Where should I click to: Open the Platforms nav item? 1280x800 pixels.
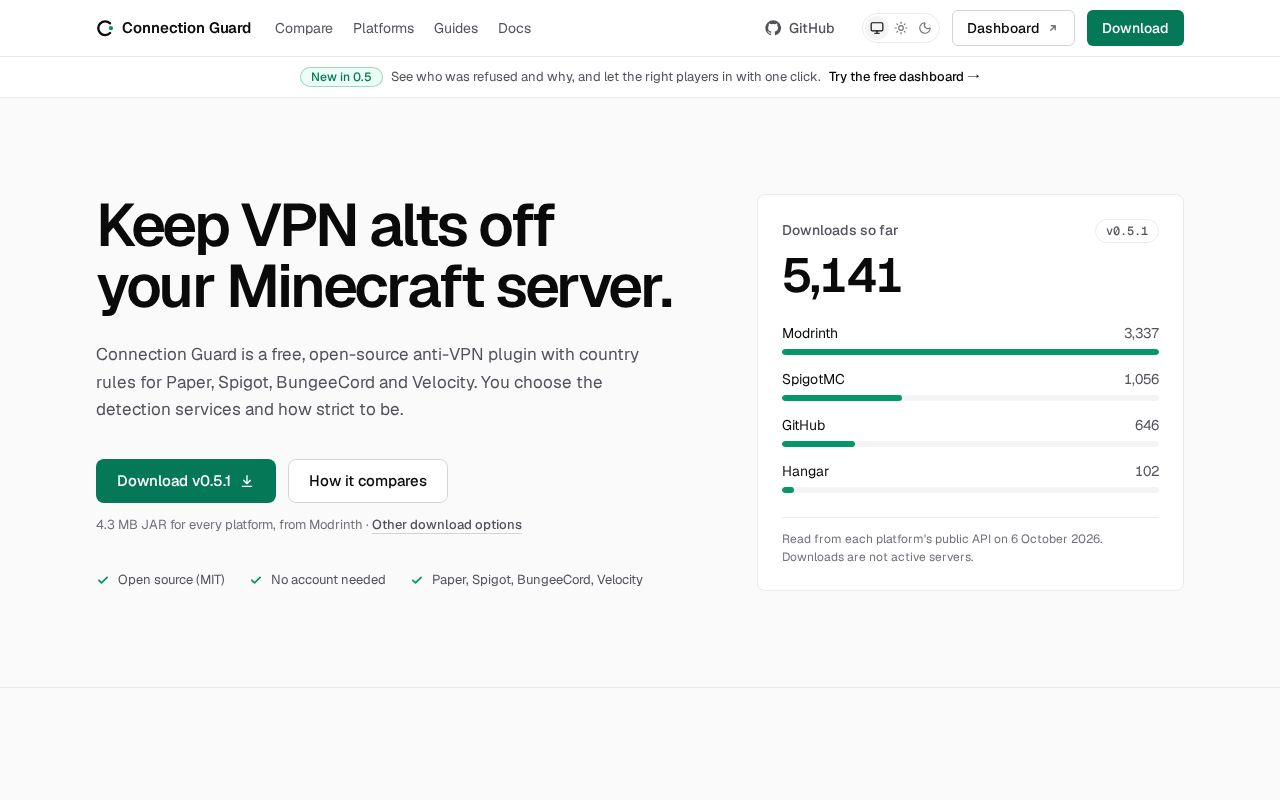point(383,28)
